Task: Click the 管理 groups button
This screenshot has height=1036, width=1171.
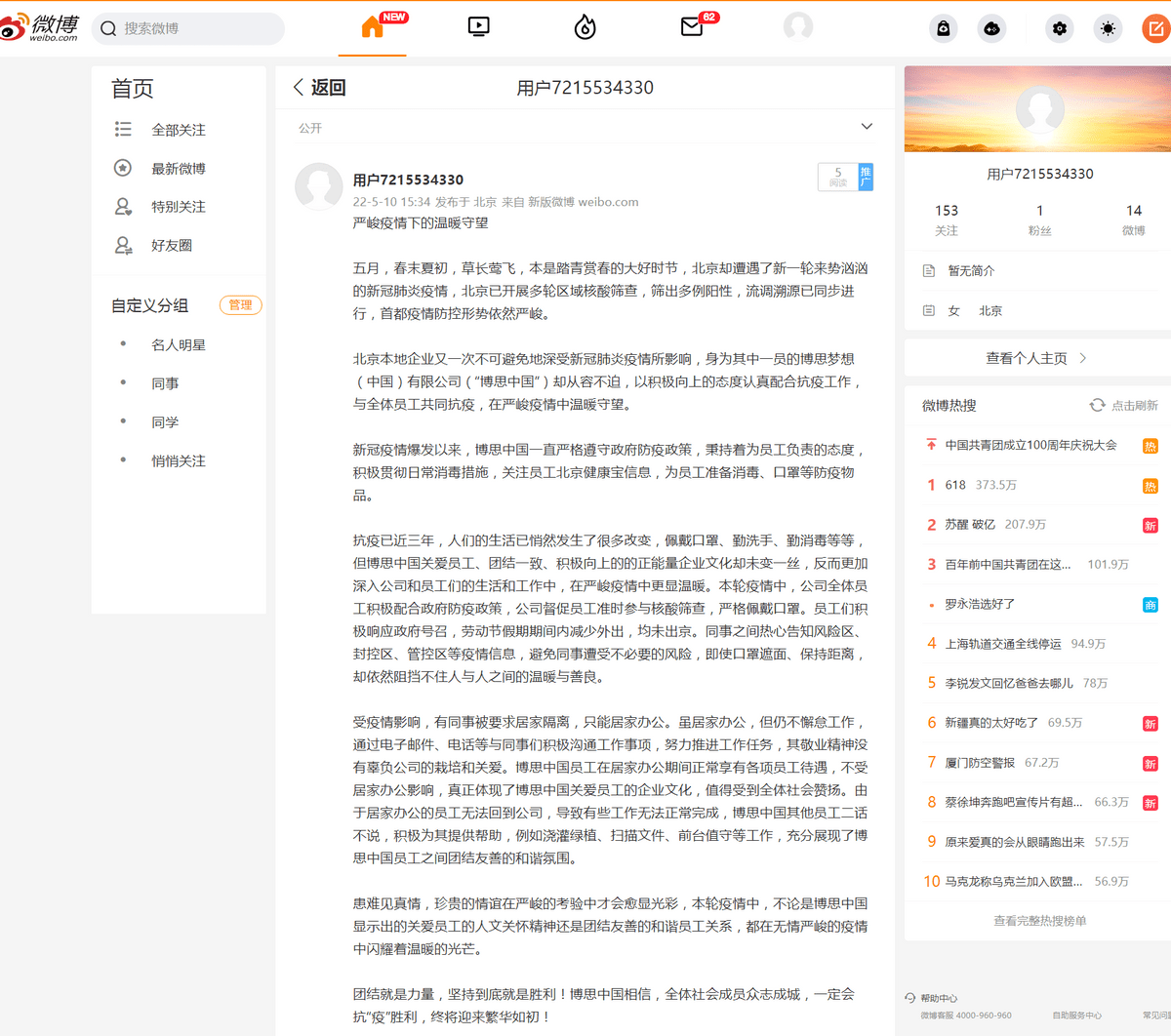Action: 240,305
